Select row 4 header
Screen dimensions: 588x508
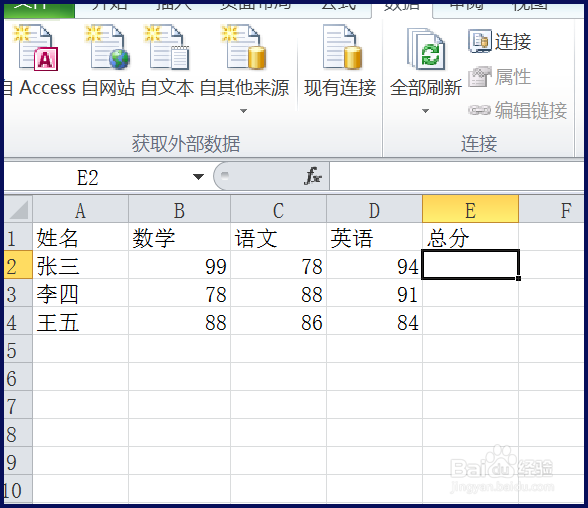click(18, 321)
